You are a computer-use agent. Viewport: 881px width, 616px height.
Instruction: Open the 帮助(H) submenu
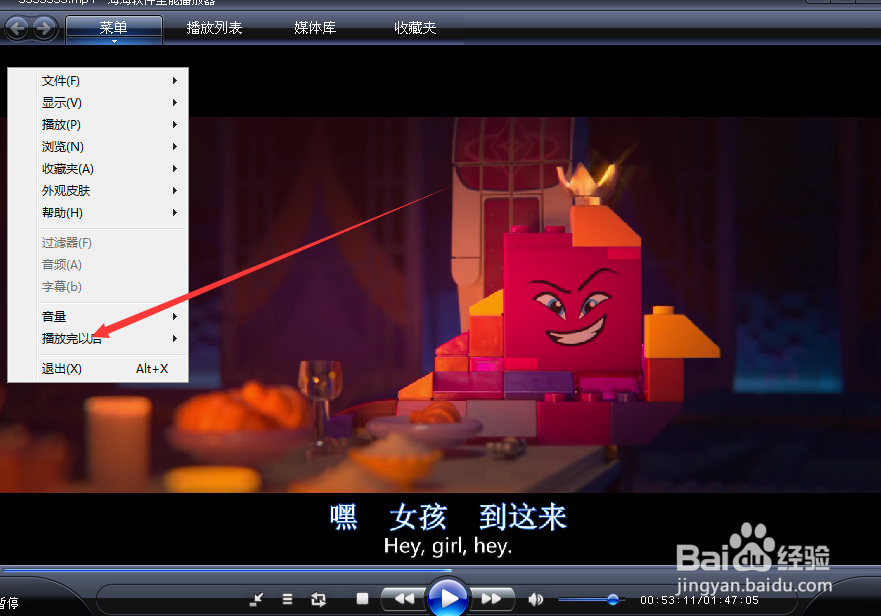click(x=111, y=212)
